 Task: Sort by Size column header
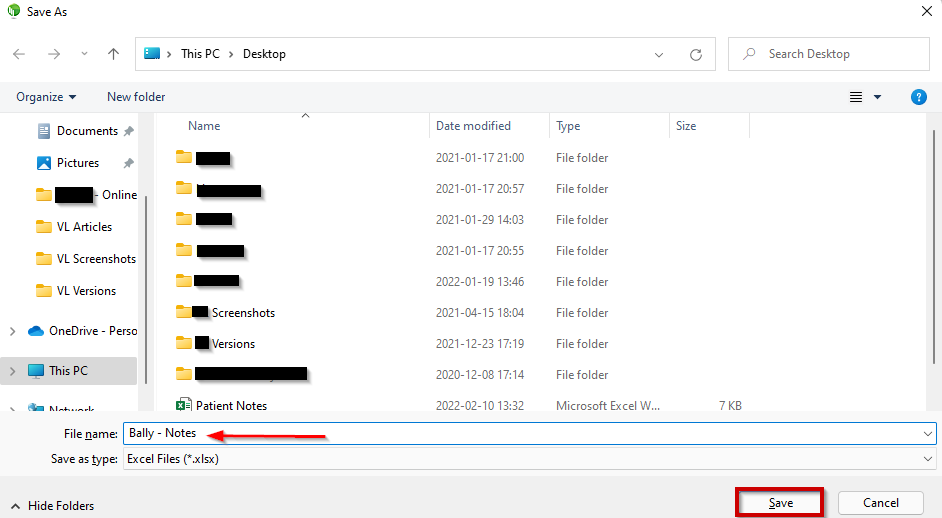[686, 126]
